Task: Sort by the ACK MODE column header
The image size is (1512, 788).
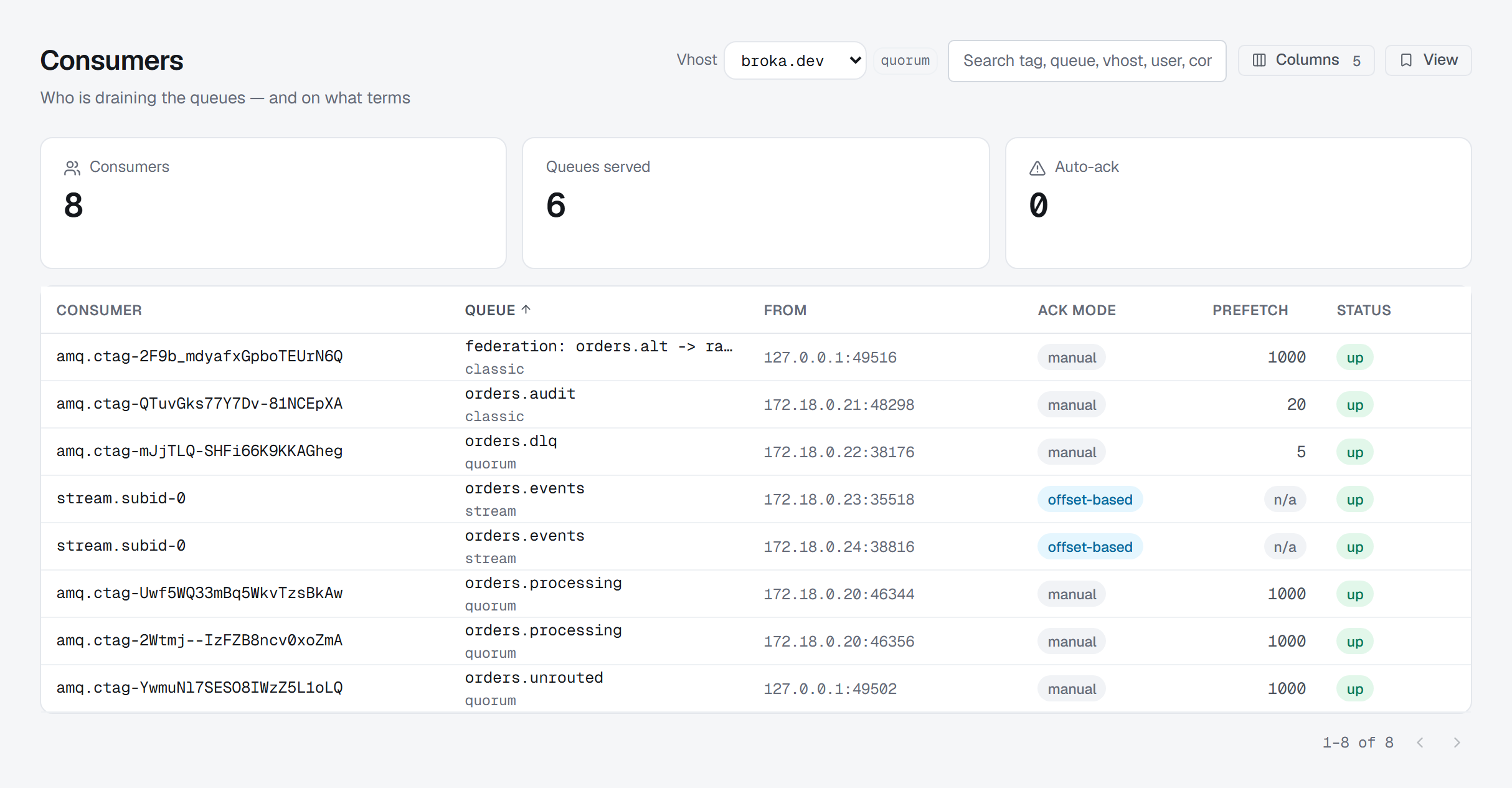Action: coord(1077,310)
